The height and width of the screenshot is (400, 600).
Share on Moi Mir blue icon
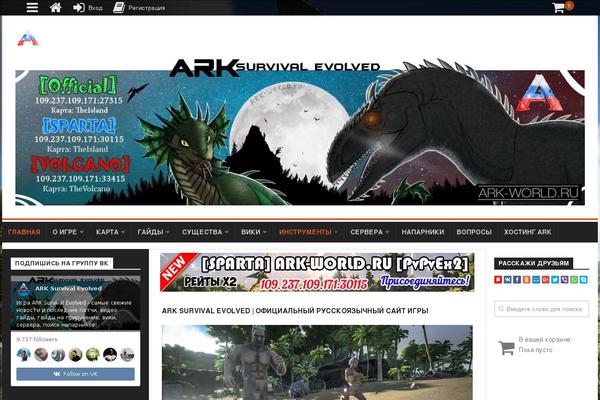[536, 280]
